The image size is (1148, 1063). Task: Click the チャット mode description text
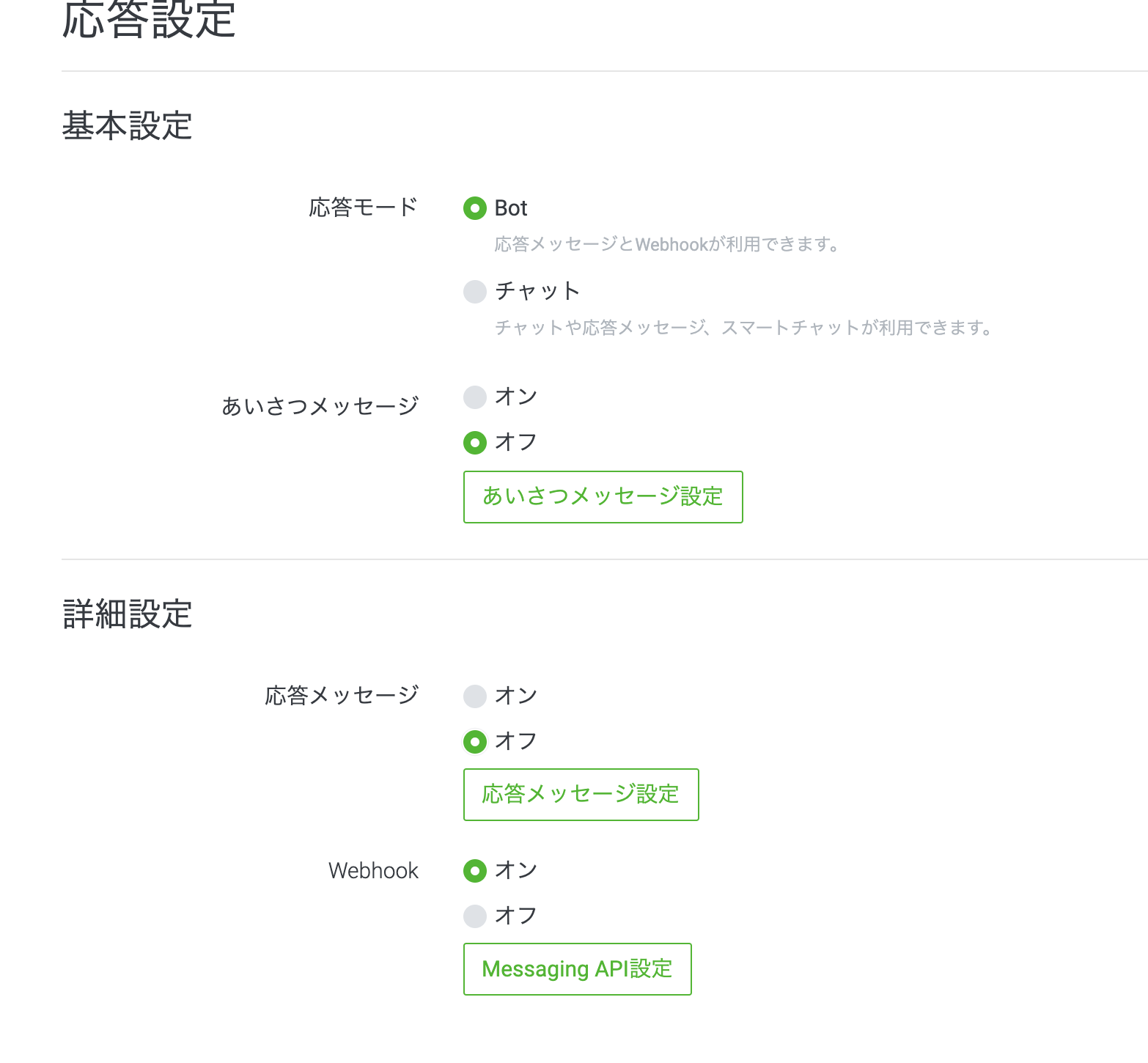point(744,328)
